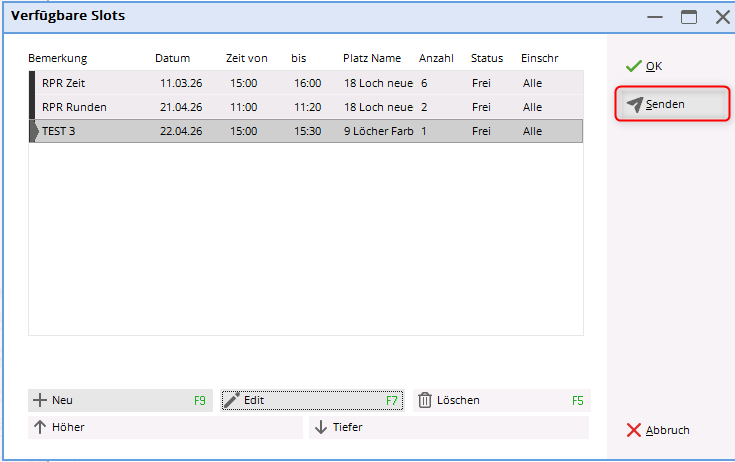Click the Status column header
The image size is (735, 462).
(487, 58)
